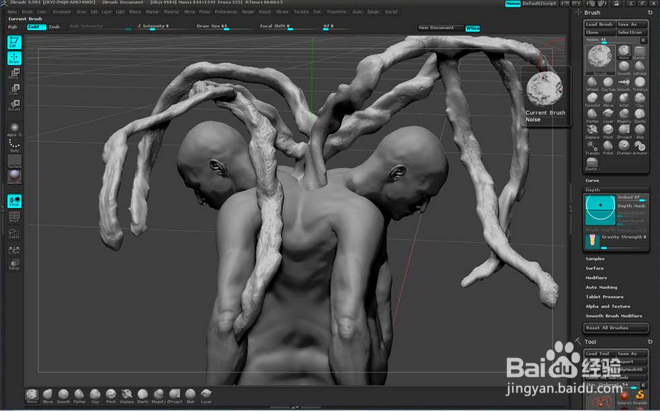Pick Flatten brush in bottom shelf
The width and height of the screenshot is (660, 411).
[79, 396]
